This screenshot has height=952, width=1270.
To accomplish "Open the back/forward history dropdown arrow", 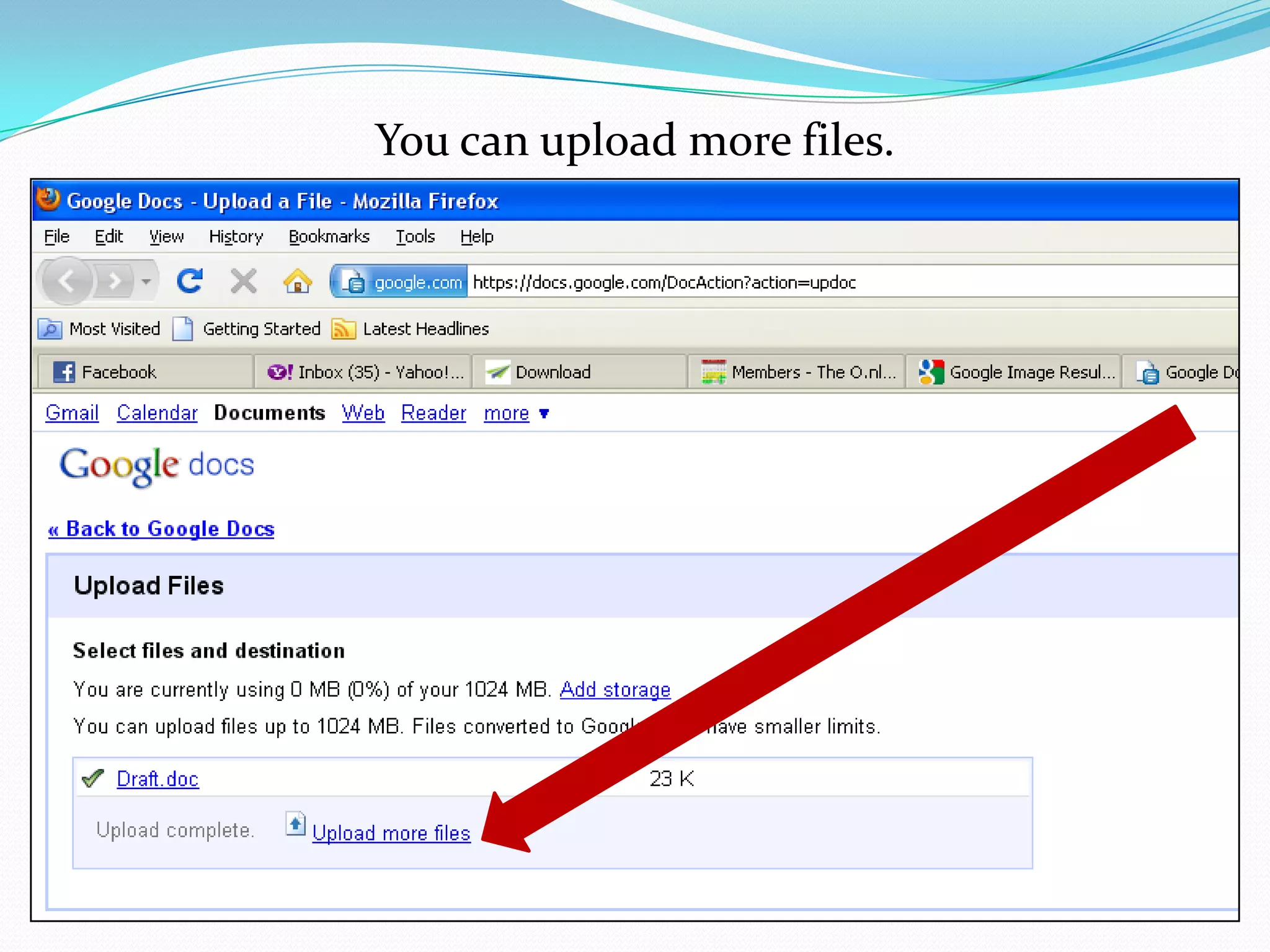I will (146, 282).
